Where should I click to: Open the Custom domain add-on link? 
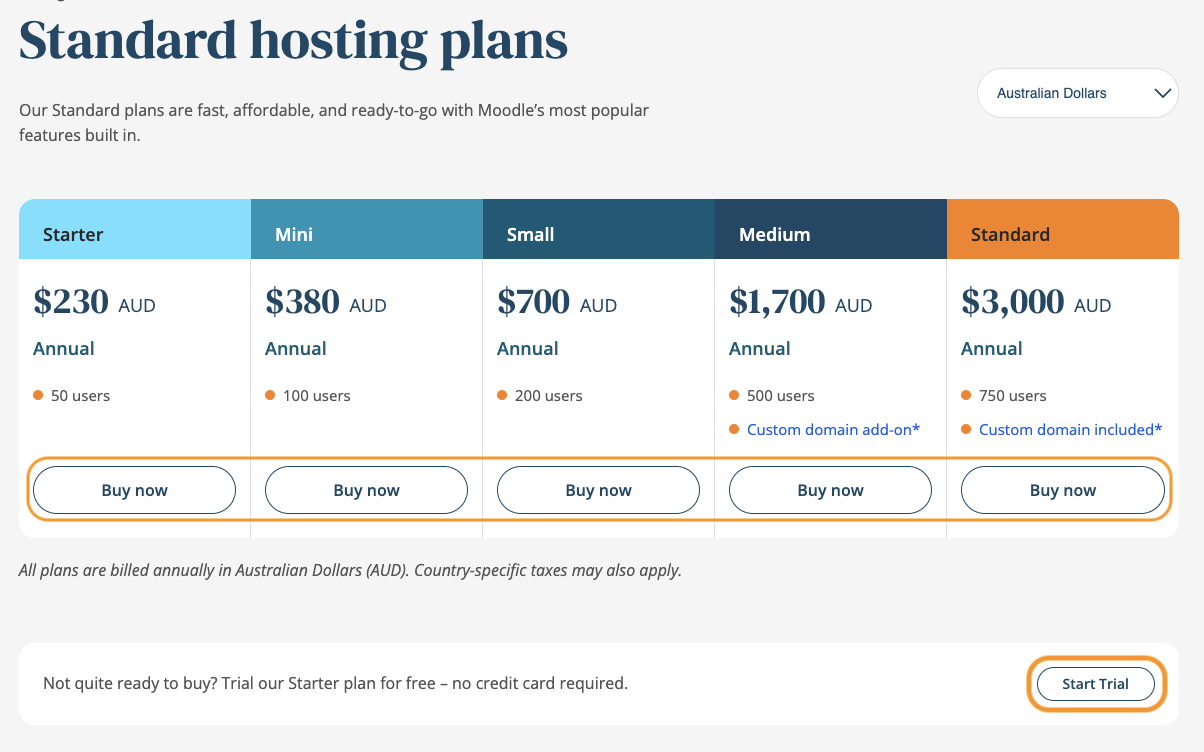tap(833, 429)
